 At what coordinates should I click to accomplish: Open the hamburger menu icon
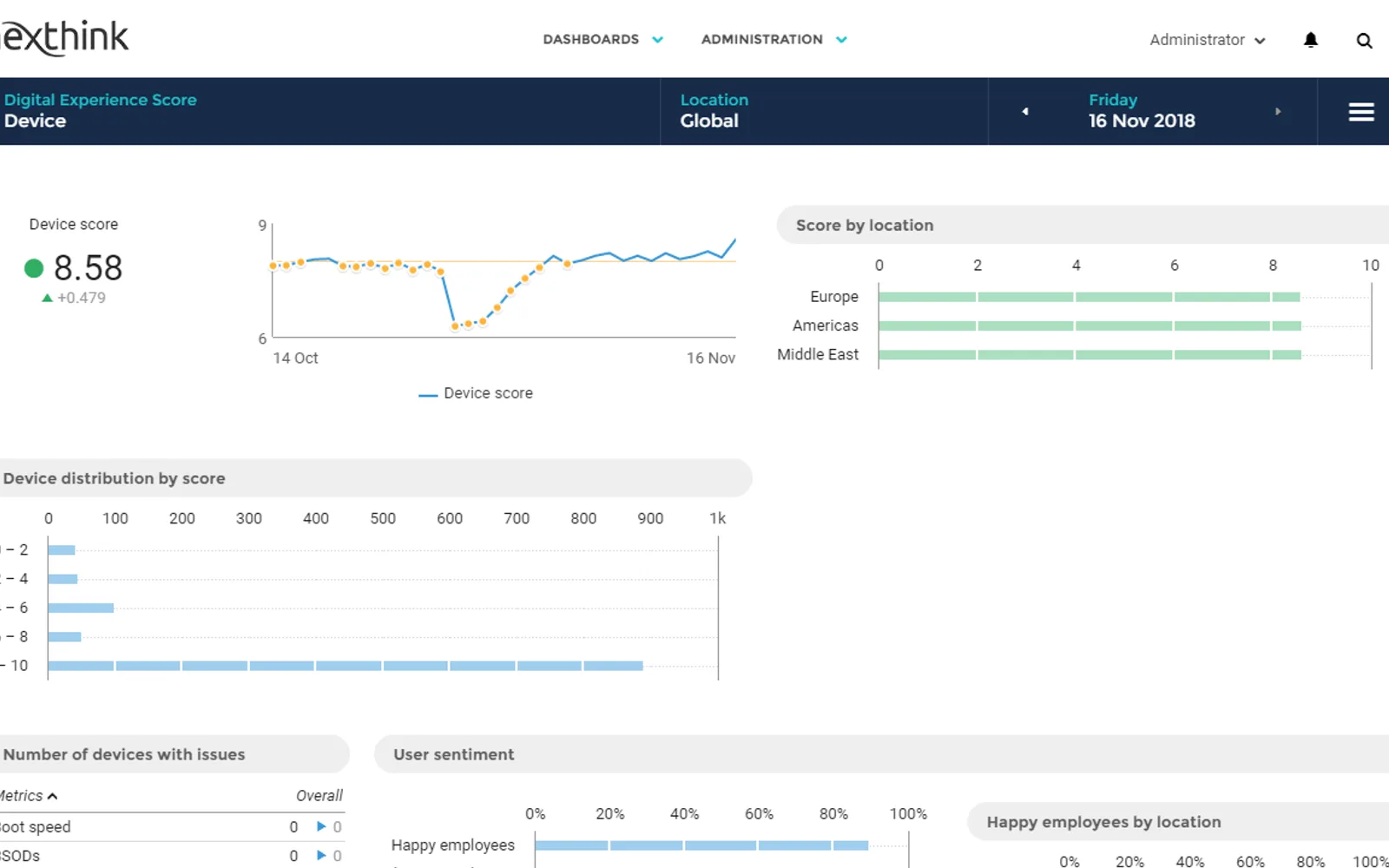[1361, 112]
